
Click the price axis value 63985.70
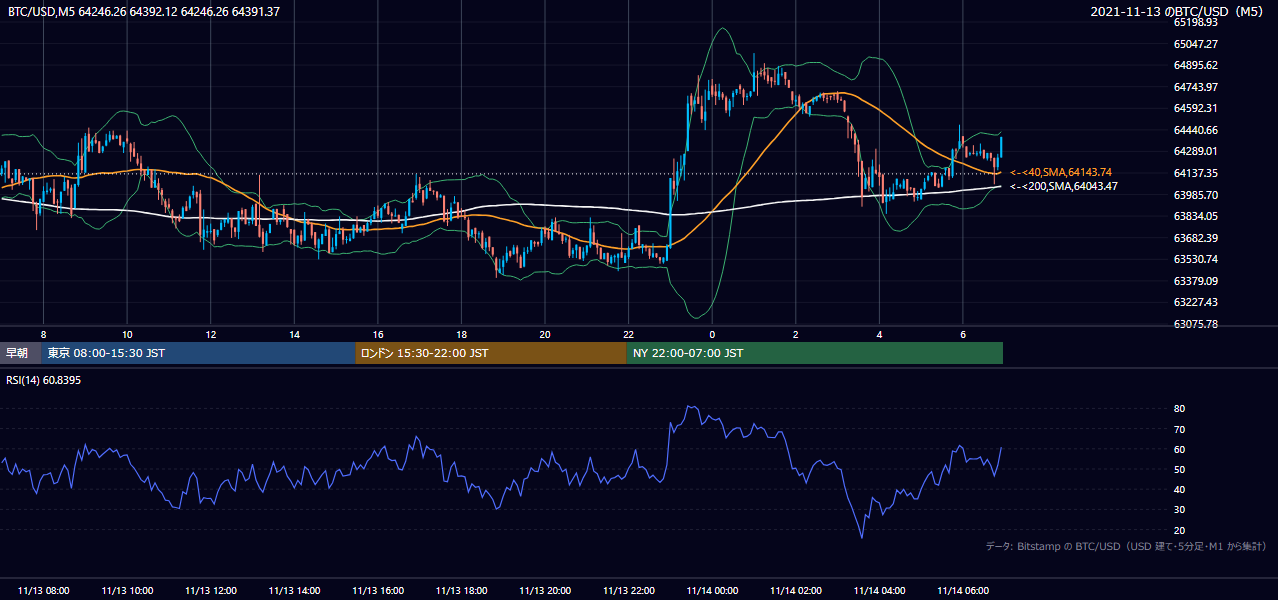click(1195, 194)
